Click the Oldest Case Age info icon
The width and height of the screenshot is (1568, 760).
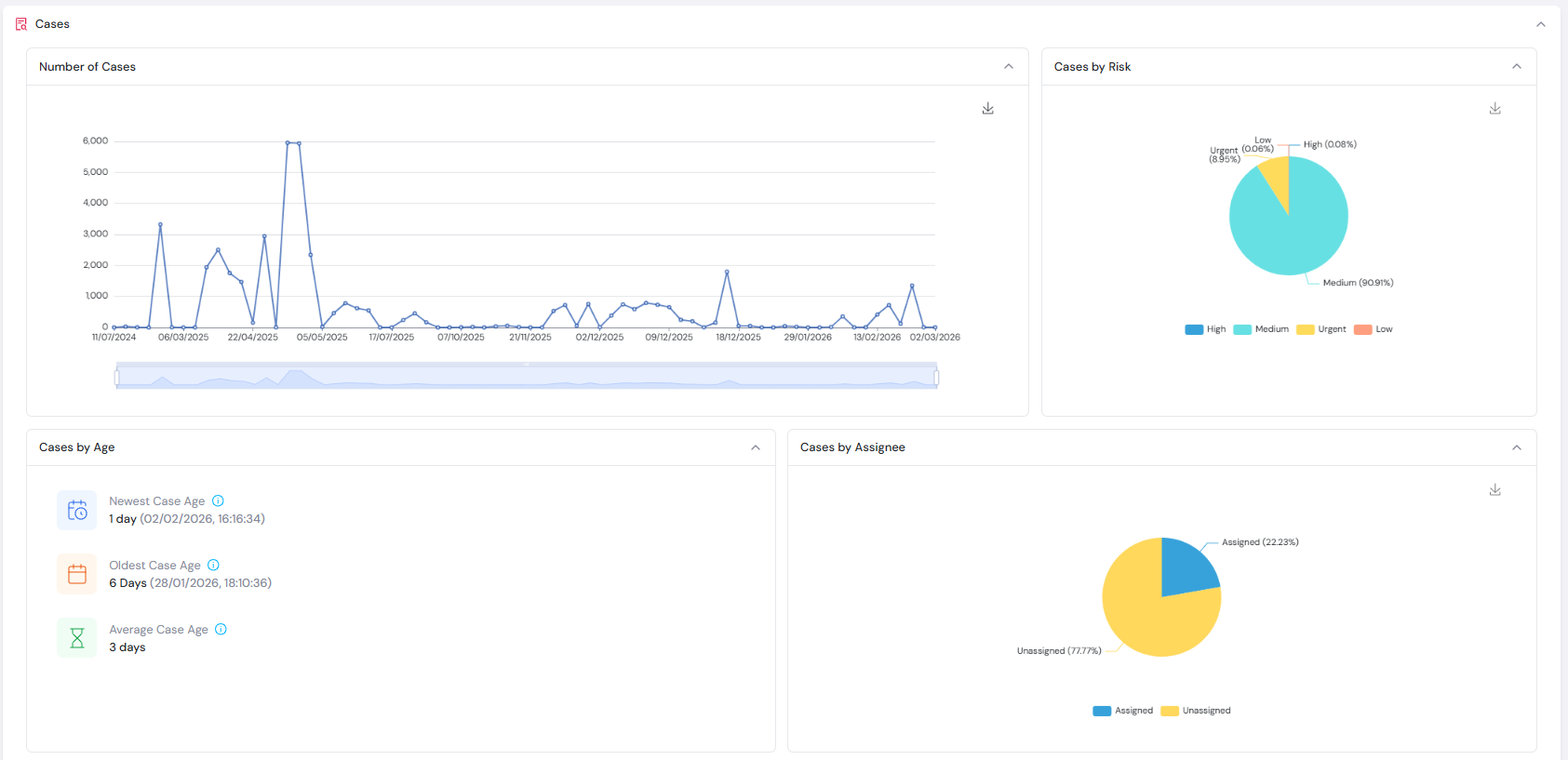click(213, 565)
